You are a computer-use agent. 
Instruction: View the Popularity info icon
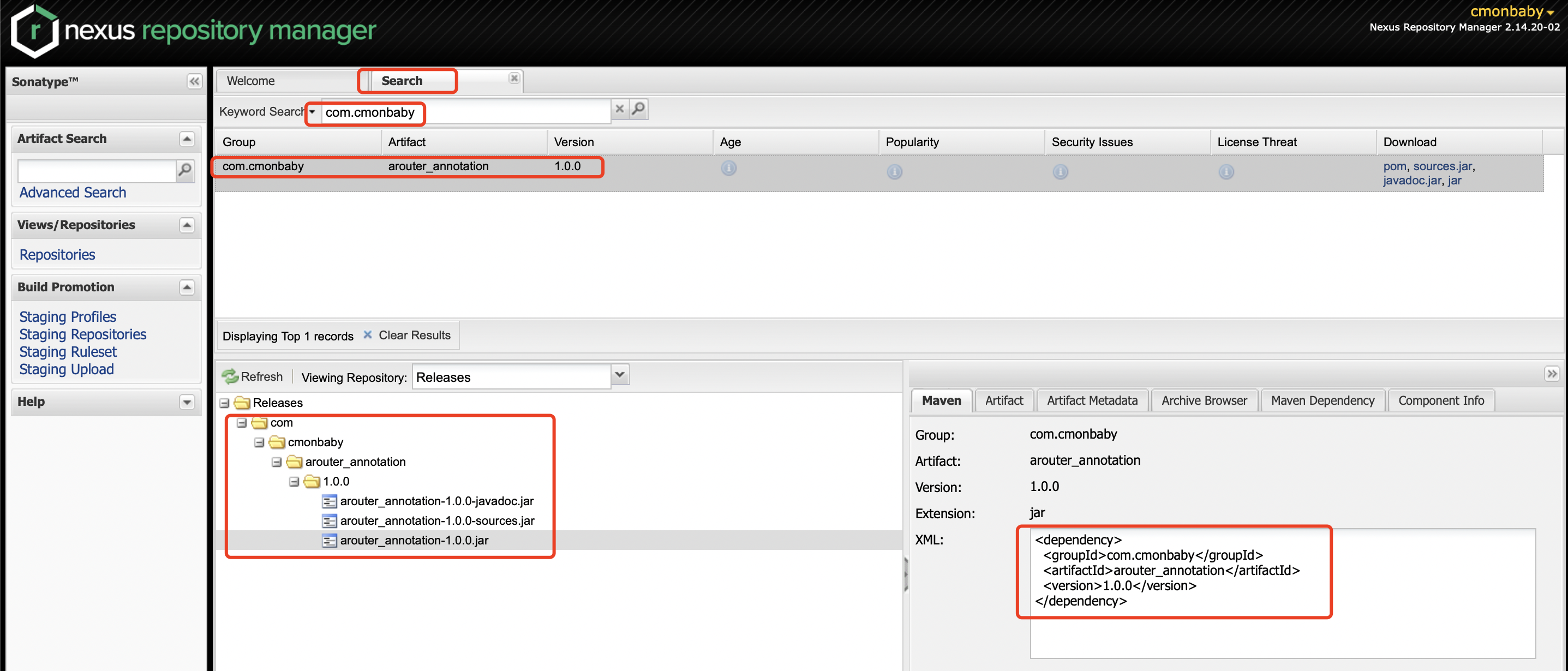894,172
